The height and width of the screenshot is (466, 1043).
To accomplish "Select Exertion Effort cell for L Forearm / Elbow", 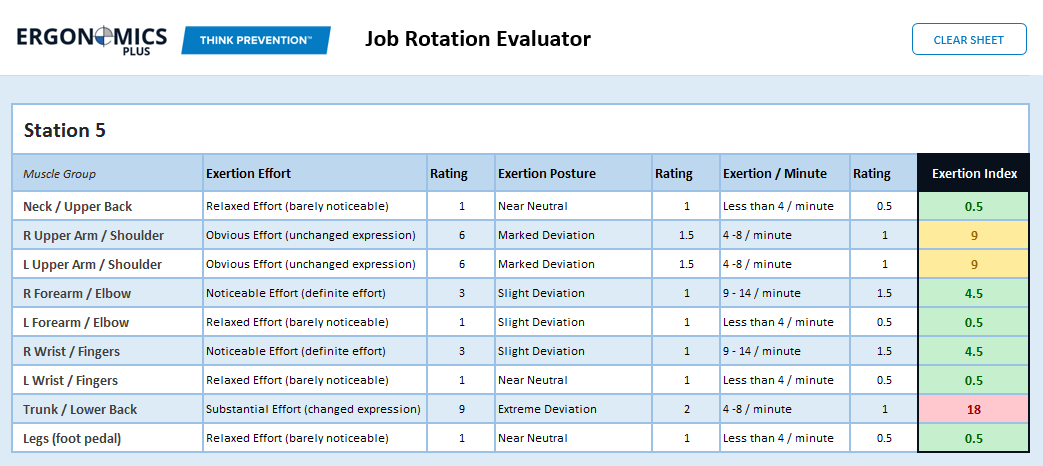I will click(315, 322).
